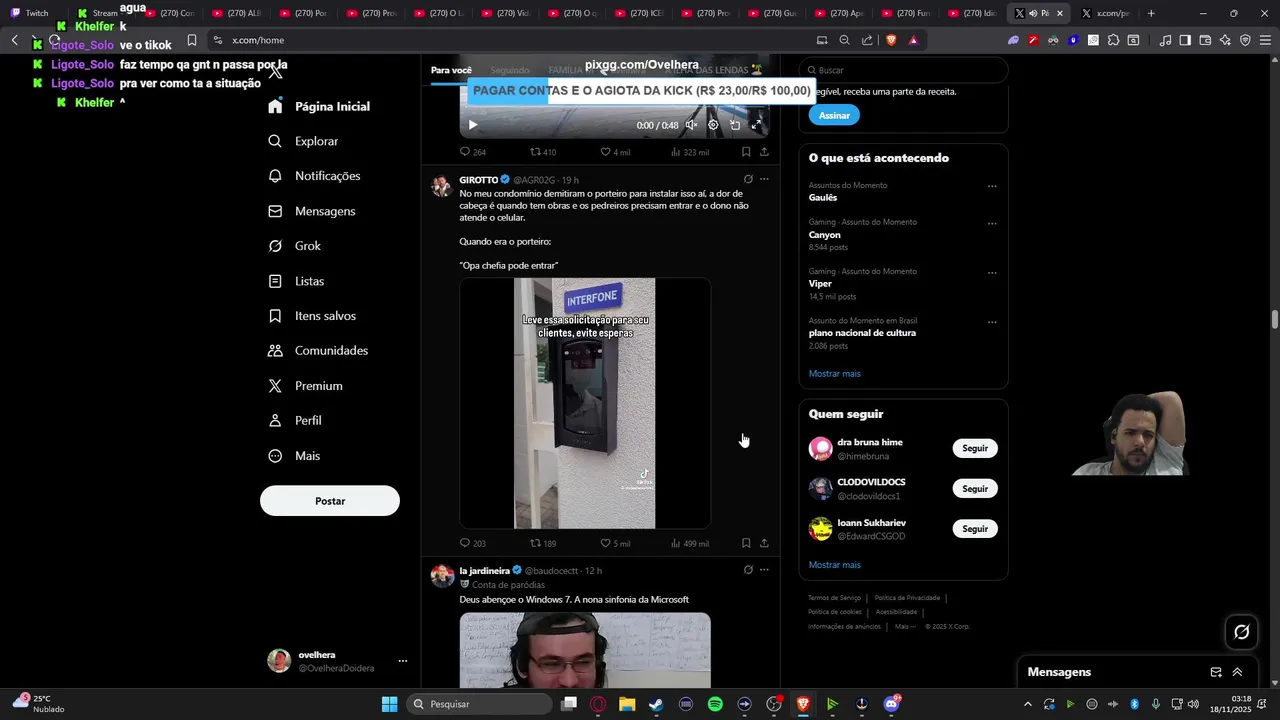Open the Interfone video in GIROTTO post

coord(585,403)
